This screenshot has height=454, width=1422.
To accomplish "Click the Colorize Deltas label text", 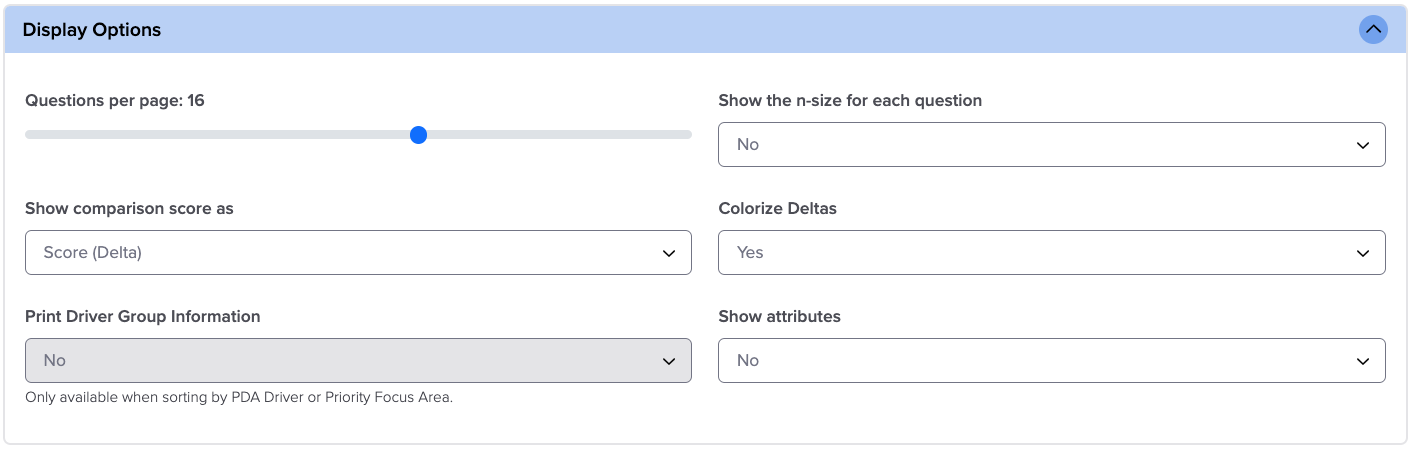I will coord(777,208).
